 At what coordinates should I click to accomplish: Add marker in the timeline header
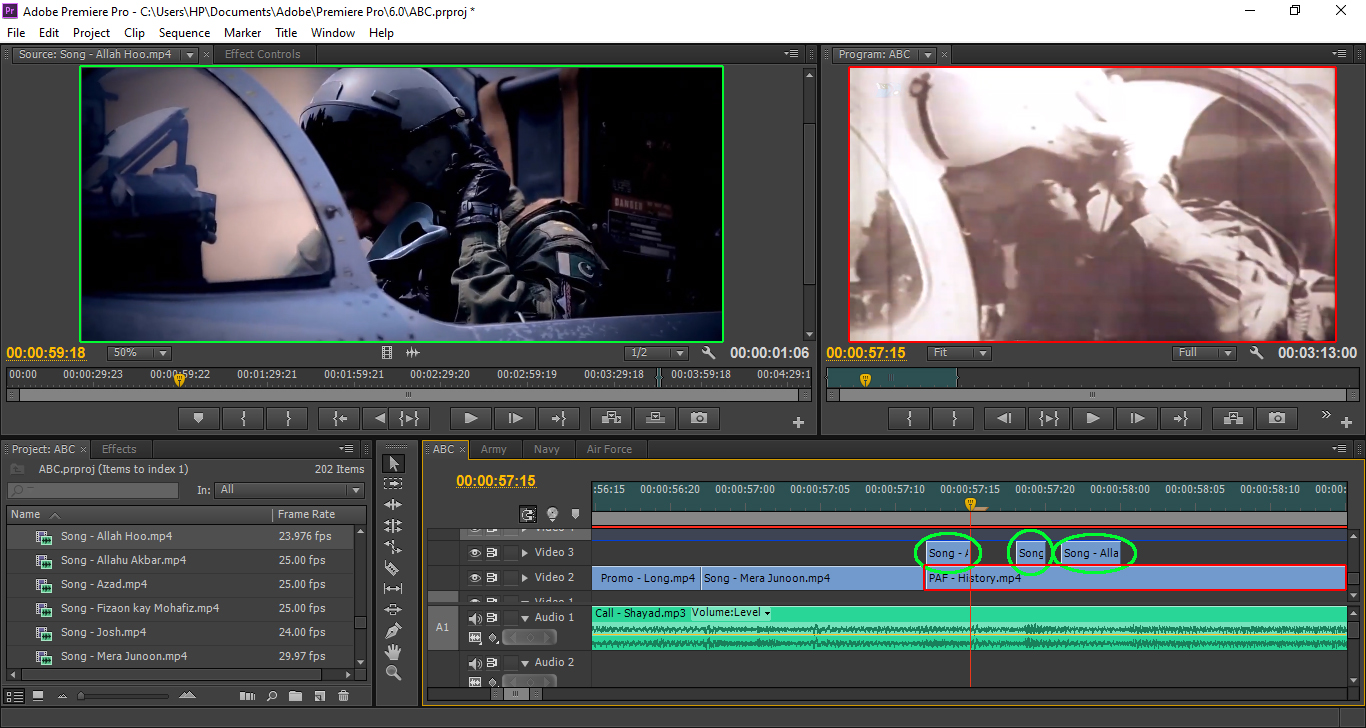[574, 514]
